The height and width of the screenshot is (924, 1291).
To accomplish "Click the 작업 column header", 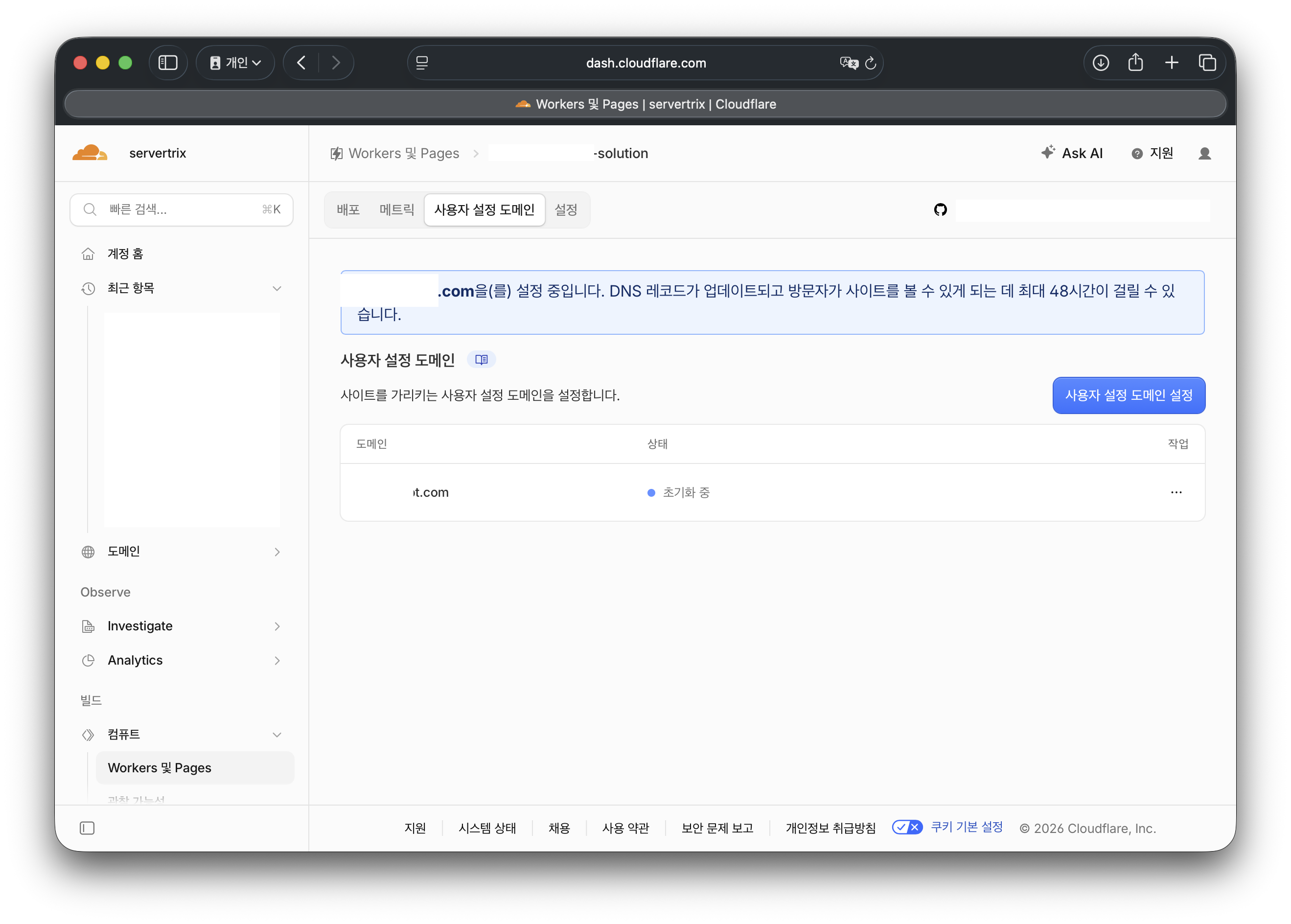I will [1178, 444].
